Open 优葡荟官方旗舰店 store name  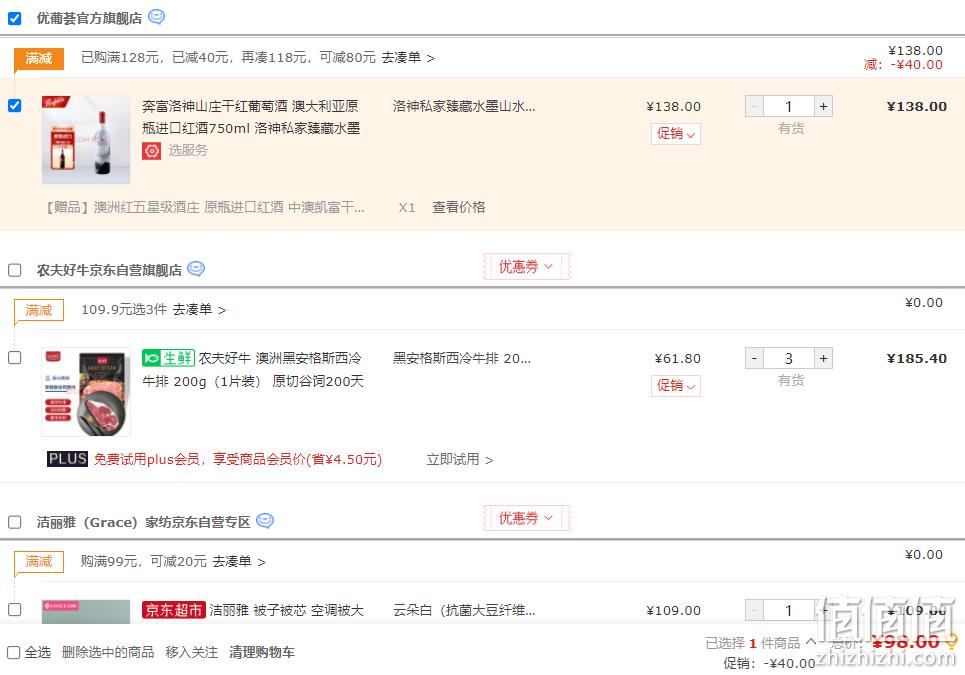click(89, 18)
